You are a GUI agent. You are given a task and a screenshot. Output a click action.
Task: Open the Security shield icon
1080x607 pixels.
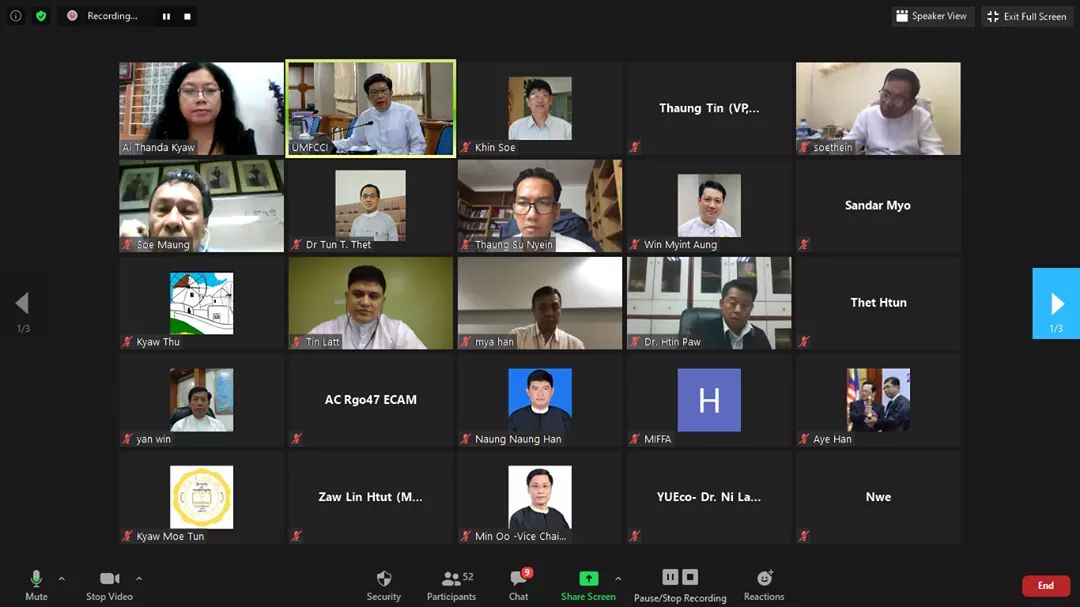(x=384, y=579)
